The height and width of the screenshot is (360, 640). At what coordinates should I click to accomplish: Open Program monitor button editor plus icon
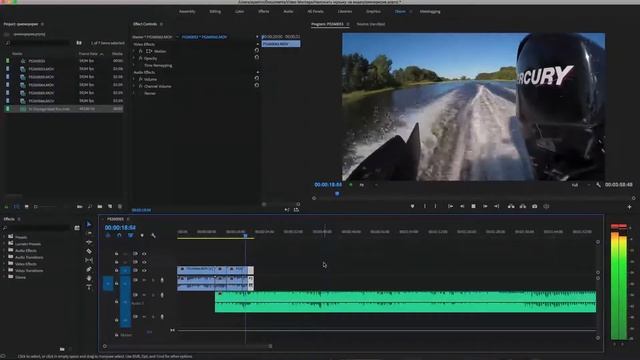pyautogui.click(x=629, y=207)
